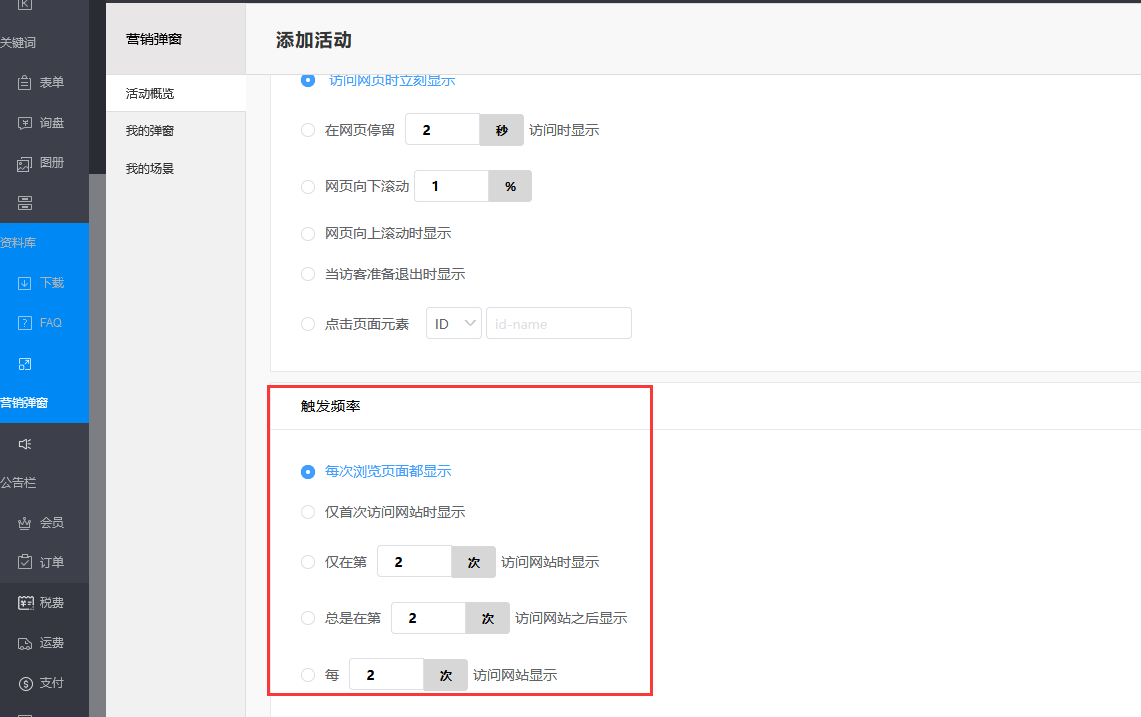Click the 询盘 inquiry icon
This screenshot has height=717, width=1141.
pos(26,123)
